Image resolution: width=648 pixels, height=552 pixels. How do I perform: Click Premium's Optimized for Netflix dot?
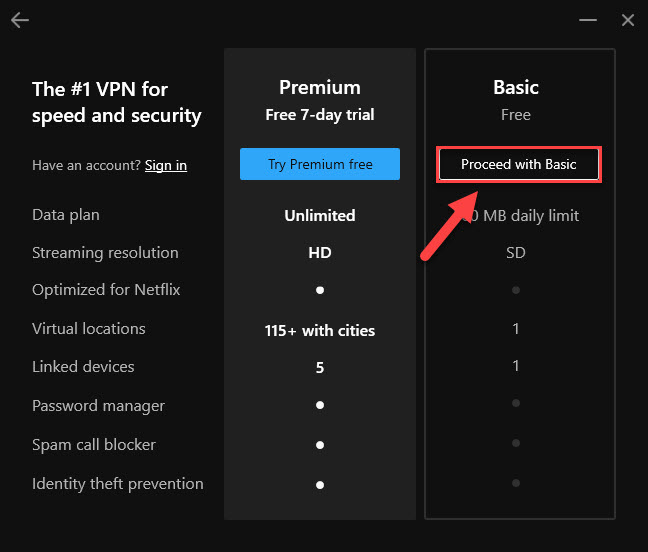[x=320, y=290]
